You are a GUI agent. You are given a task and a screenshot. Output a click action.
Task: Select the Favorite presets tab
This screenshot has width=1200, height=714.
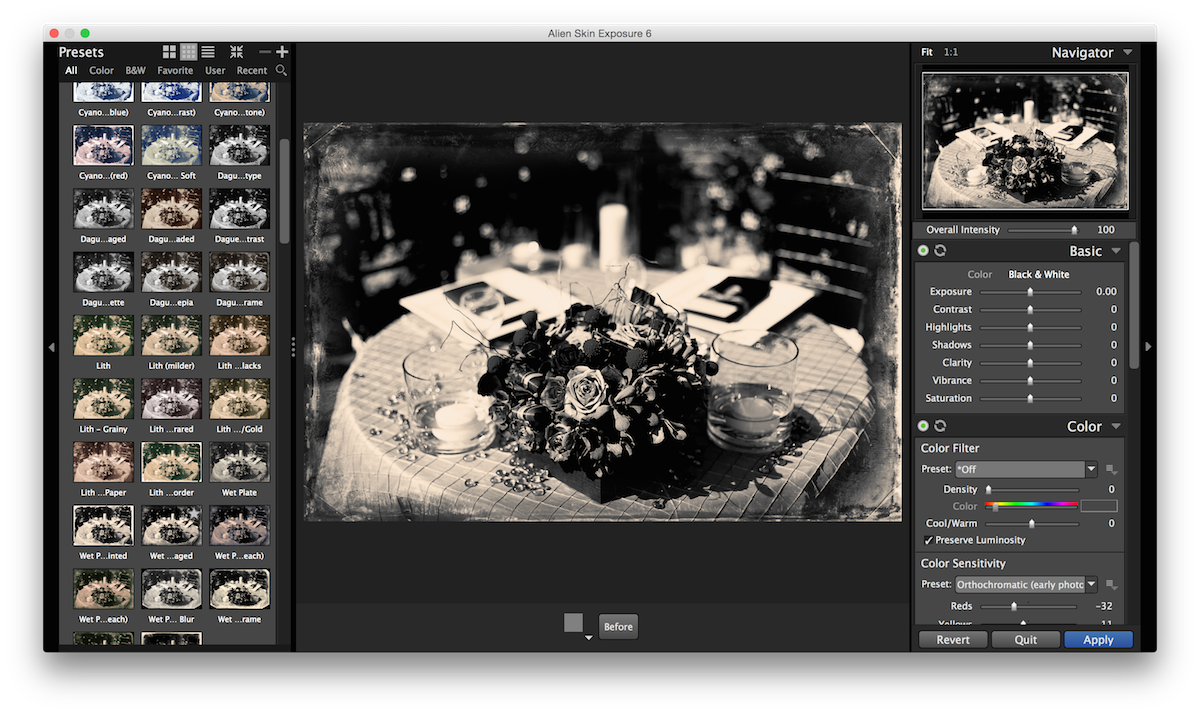point(175,71)
